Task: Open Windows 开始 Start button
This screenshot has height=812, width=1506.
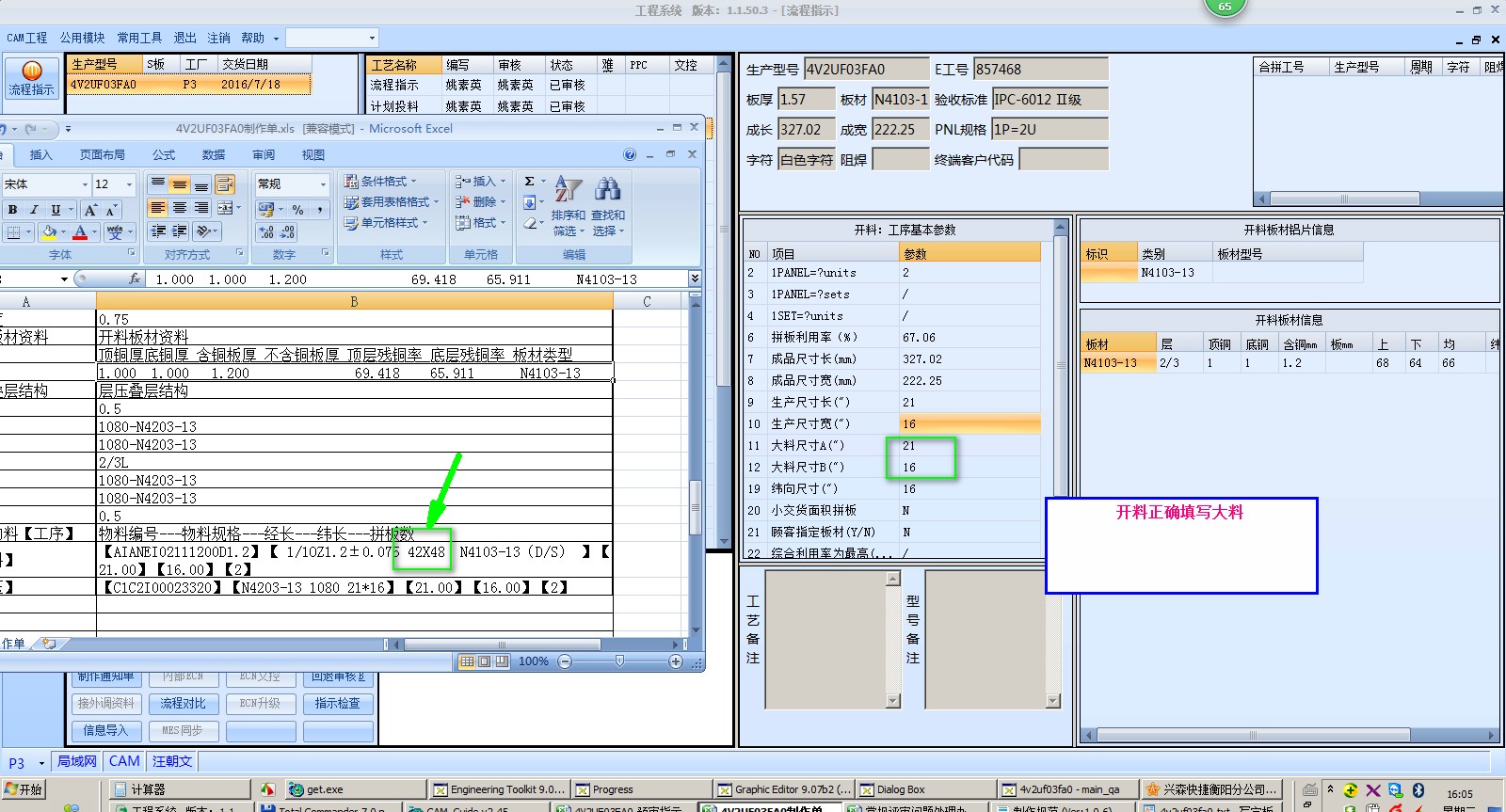Action: pyautogui.click(x=24, y=788)
